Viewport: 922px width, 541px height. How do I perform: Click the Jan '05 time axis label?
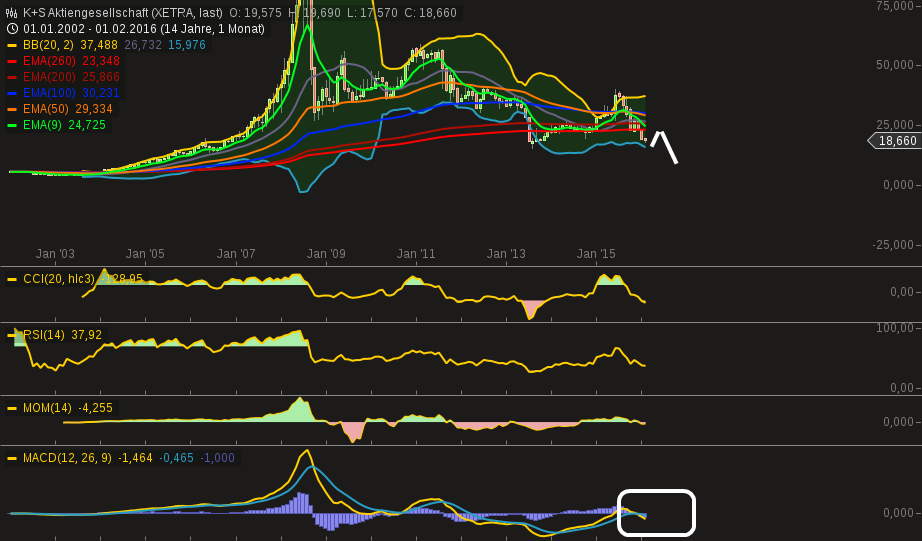(145, 254)
